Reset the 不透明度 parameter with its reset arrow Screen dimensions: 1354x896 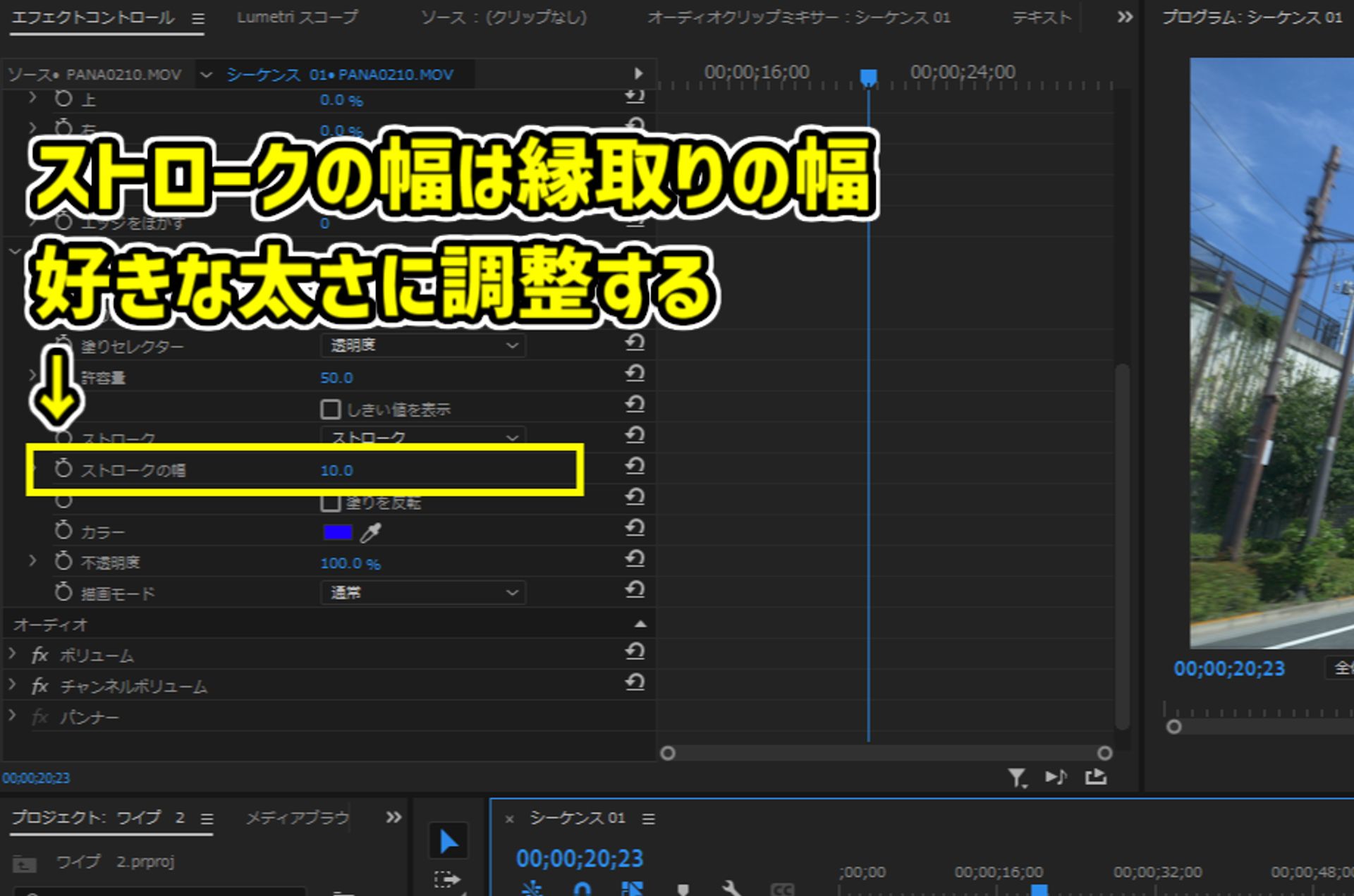point(634,560)
